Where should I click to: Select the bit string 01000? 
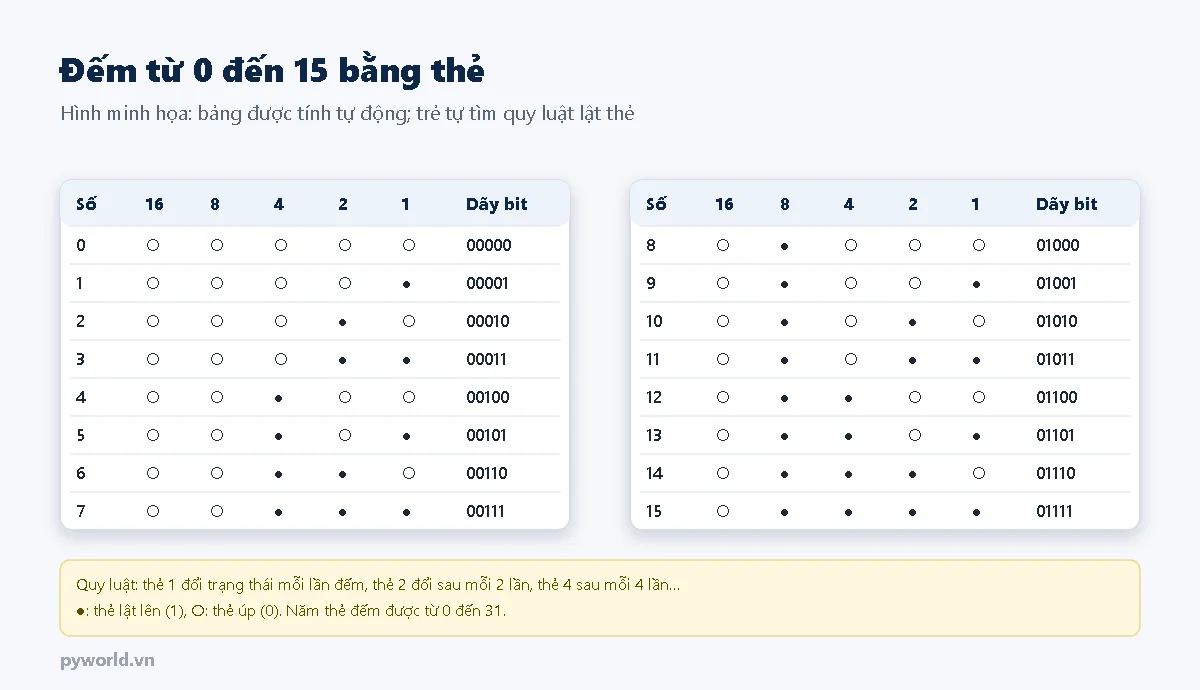tap(1058, 245)
